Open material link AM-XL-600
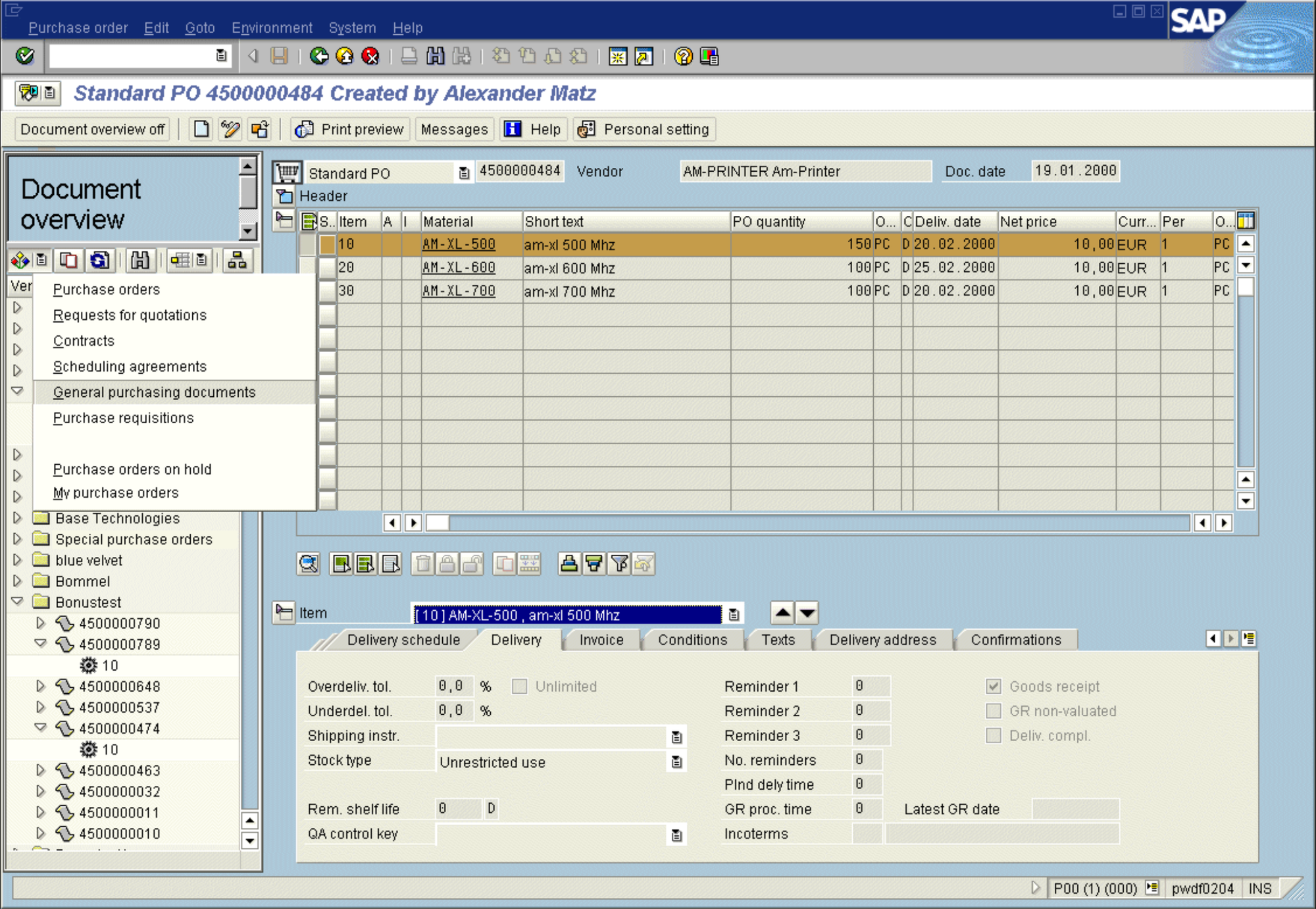 coord(459,268)
